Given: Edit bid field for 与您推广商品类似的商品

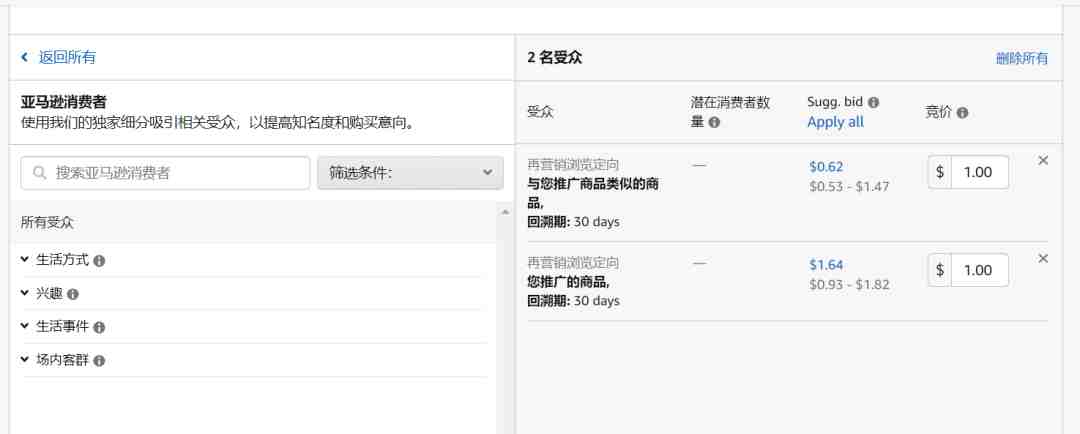Looking at the screenshot, I should pyautogui.click(x=979, y=172).
